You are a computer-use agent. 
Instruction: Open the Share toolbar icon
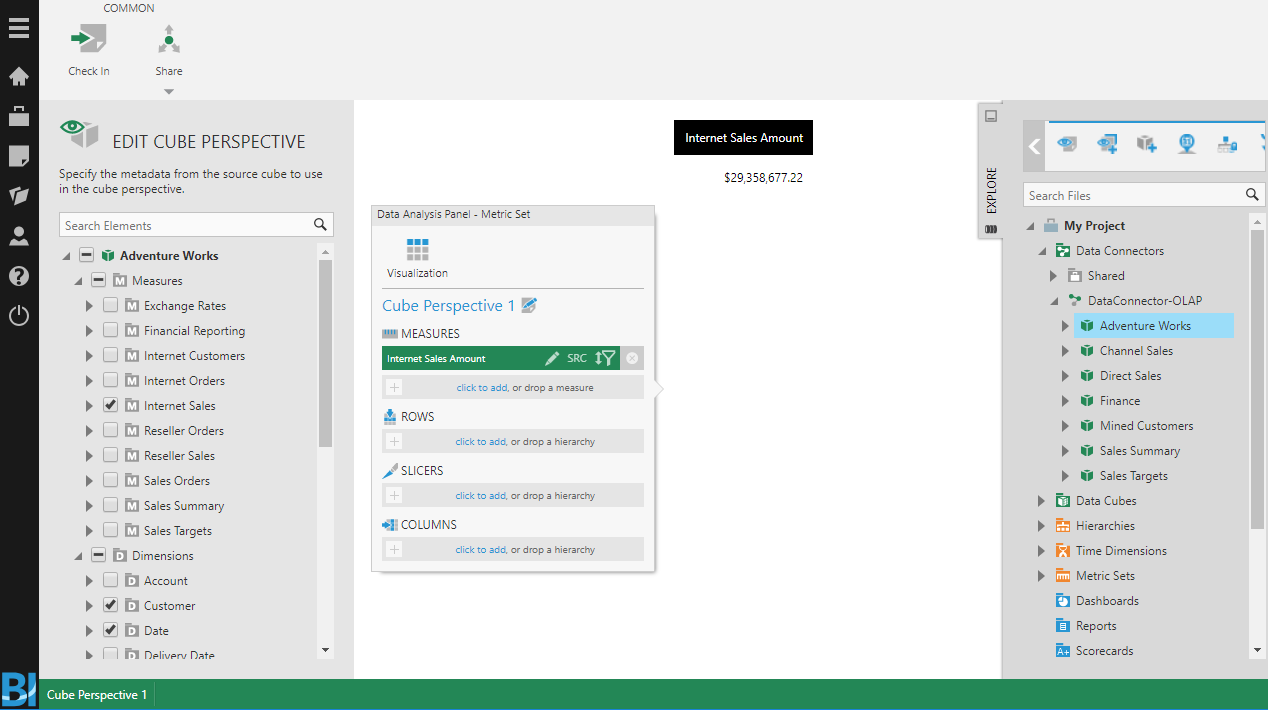[x=169, y=40]
